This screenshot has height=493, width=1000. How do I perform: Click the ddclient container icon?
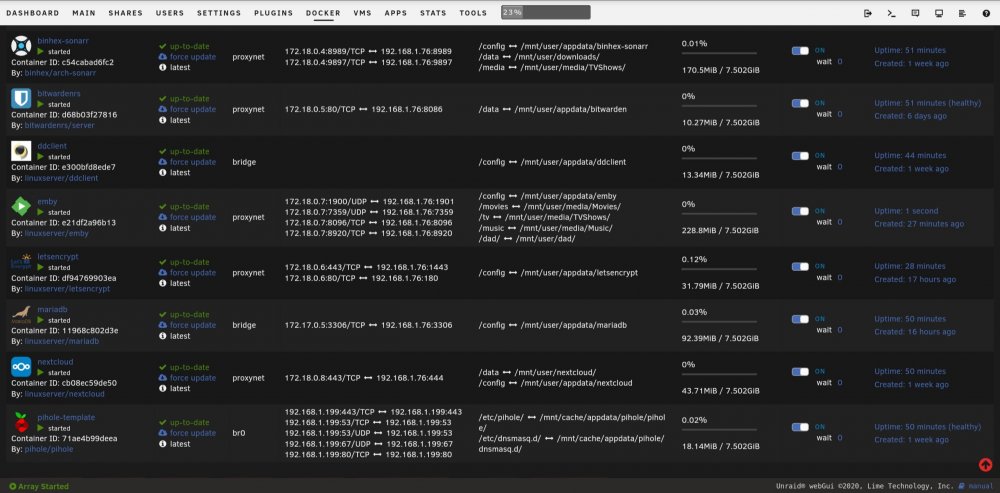coord(21,151)
